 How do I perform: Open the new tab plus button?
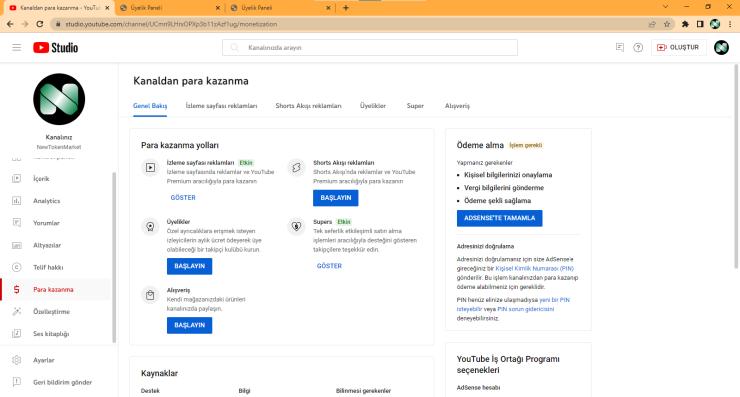[345, 8]
